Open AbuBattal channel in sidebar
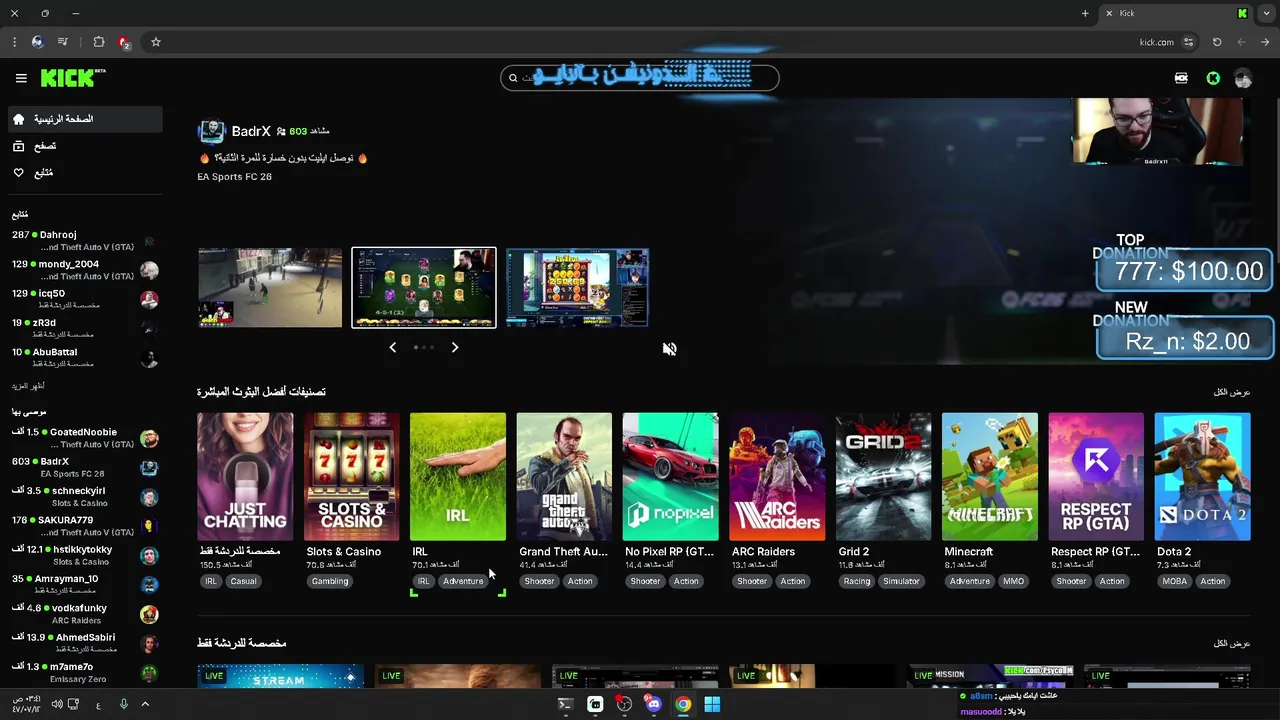Viewport: 1280px width, 720px height. click(84, 358)
